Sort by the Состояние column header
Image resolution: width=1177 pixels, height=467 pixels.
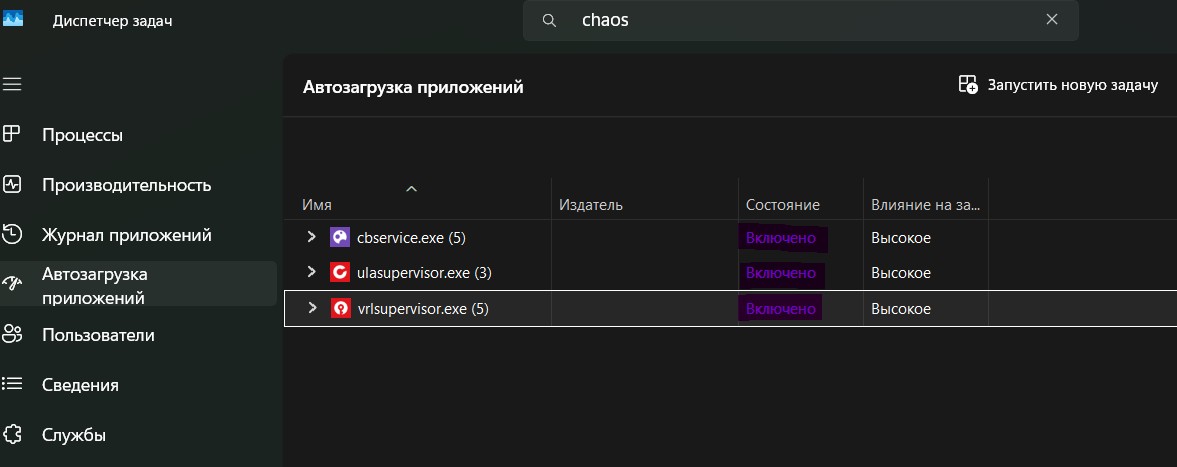click(x=782, y=204)
